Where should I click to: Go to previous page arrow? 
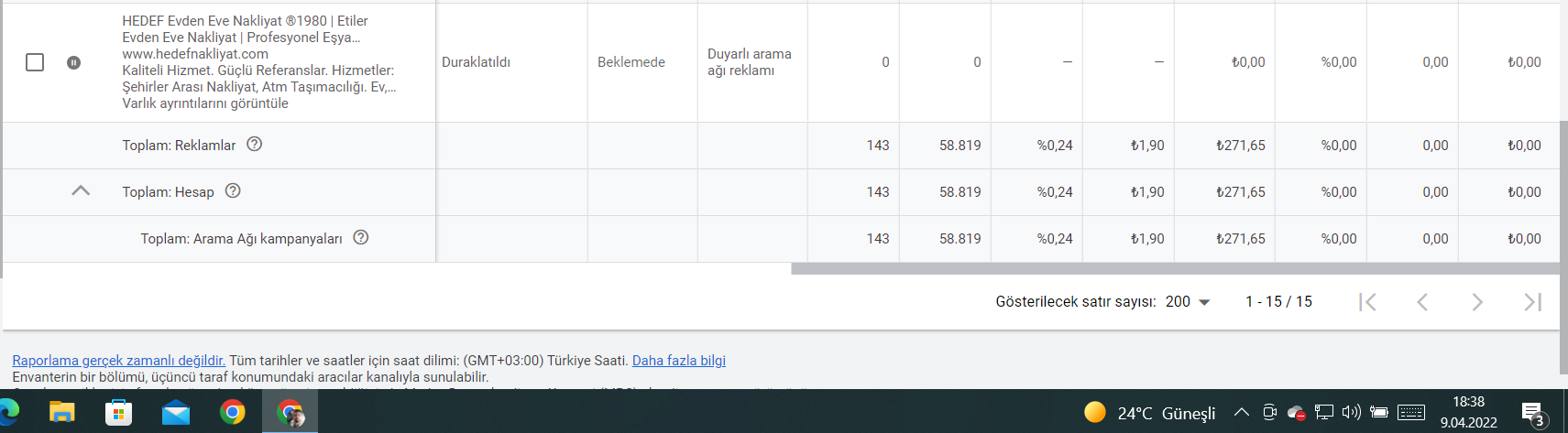1422,301
